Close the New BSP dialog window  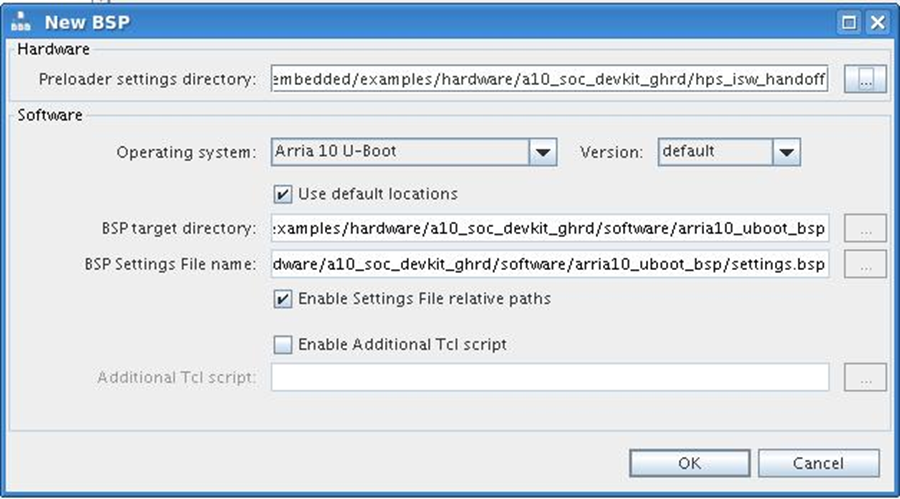pyautogui.click(x=876, y=23)
